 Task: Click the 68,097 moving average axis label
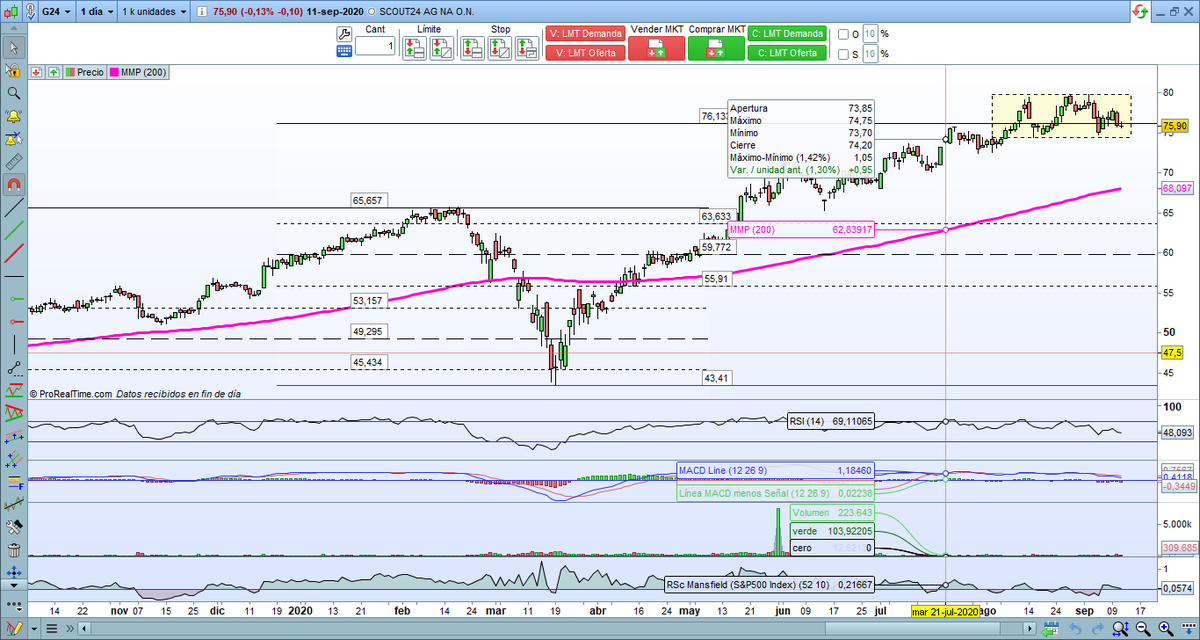tap(1176, 188)
